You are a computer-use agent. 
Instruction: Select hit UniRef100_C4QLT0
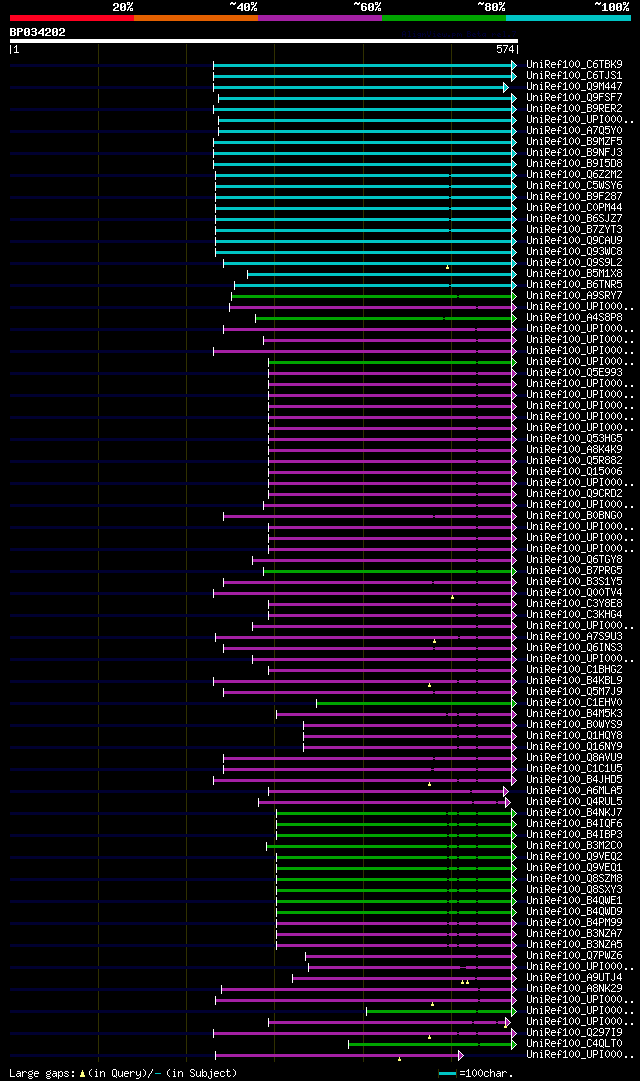pyautogui.click(x=574, y=1044)
